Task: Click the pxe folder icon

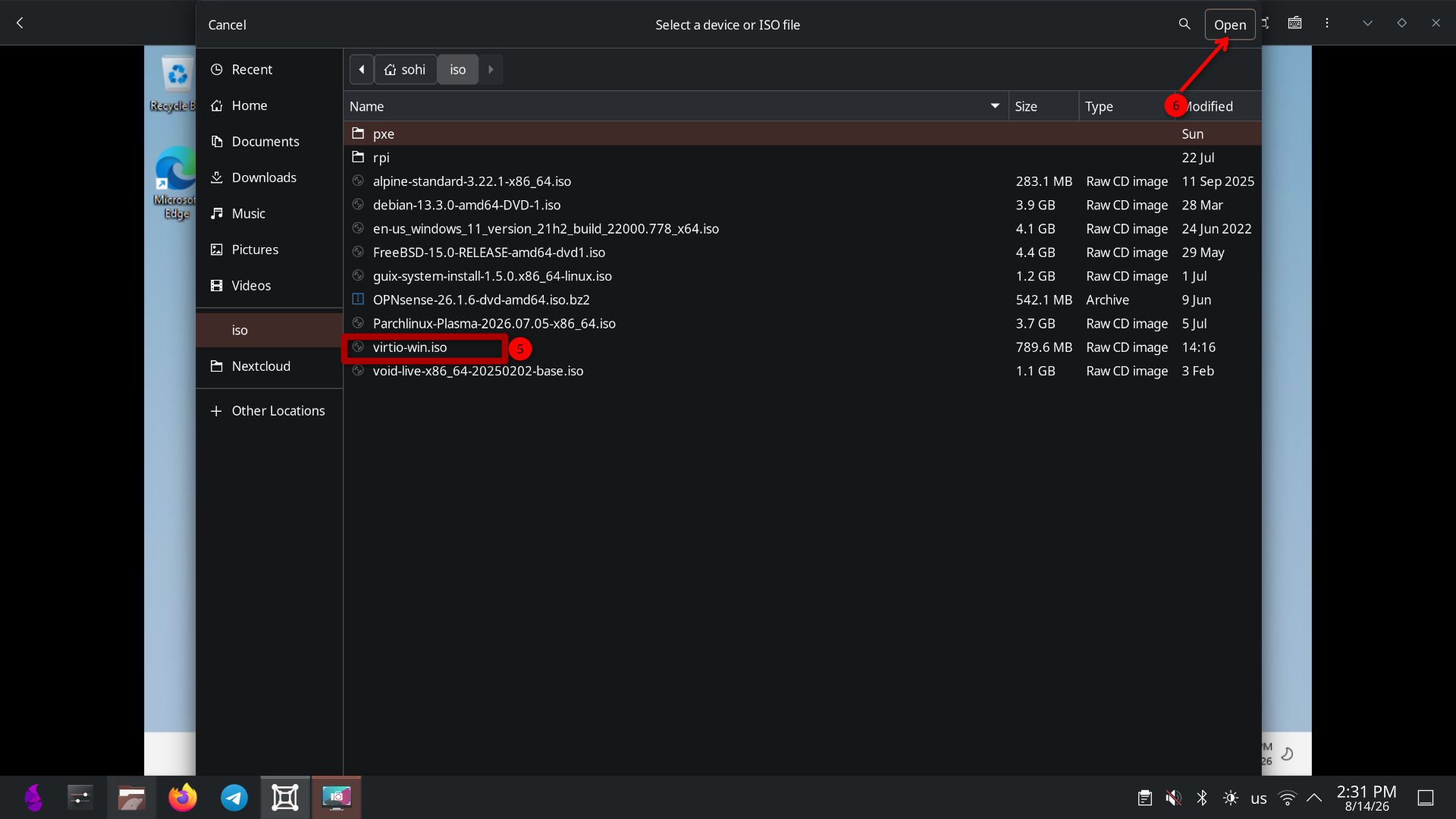Action: 358,133
